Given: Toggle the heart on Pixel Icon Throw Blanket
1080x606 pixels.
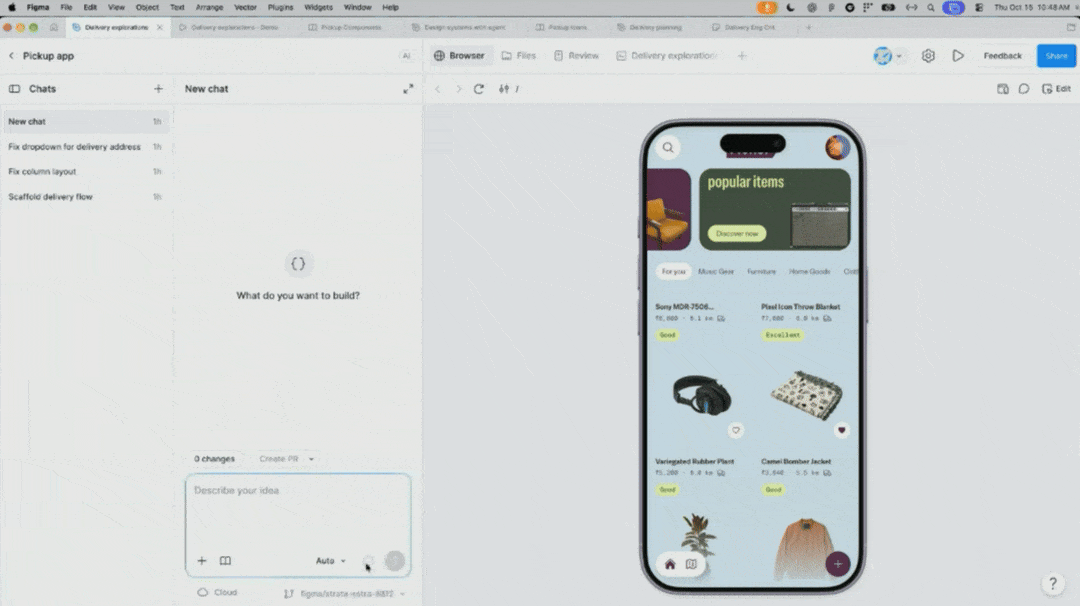Looking at the screenshot, I should tap(842, 430).
